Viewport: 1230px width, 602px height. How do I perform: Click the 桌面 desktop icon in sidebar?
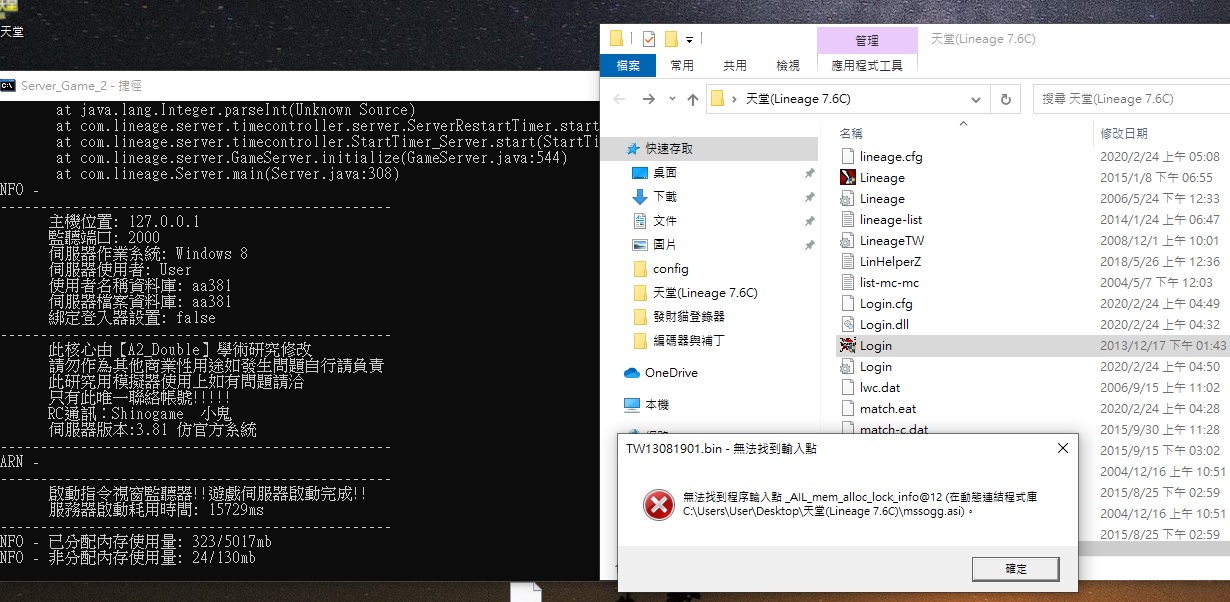click(x=640, y=172)
